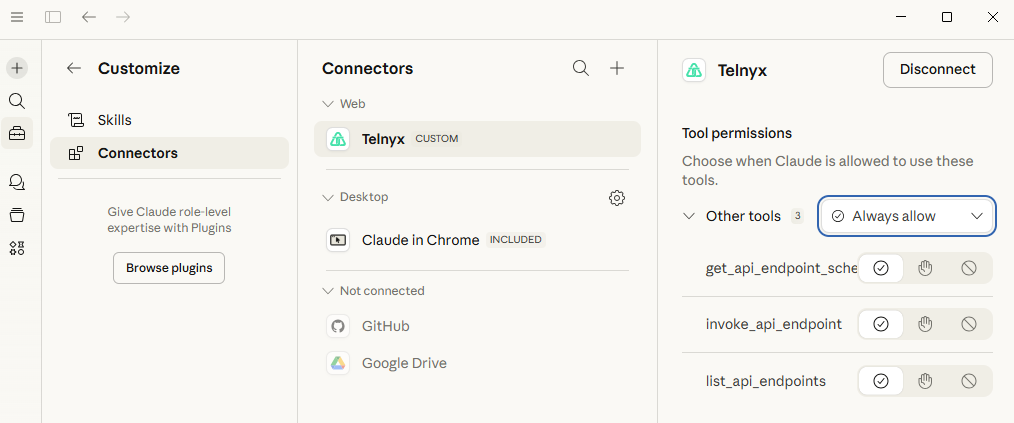This screenshot has height=423, width=1014.
Task: Click the Connectors panel heading
Action: 367,69
